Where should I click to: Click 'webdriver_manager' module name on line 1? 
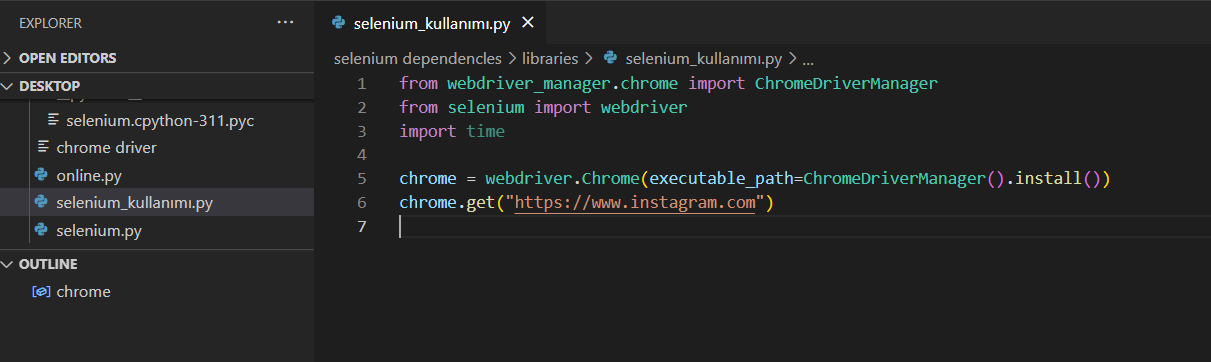pos(529,83)
